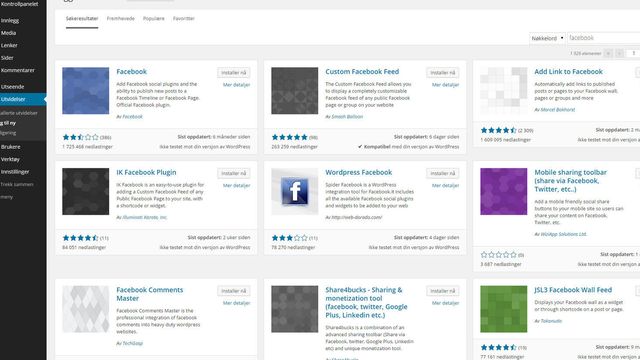Open Mobile sharing toolbar title link
Screen dimensions: 640x360
pos(571,181)
